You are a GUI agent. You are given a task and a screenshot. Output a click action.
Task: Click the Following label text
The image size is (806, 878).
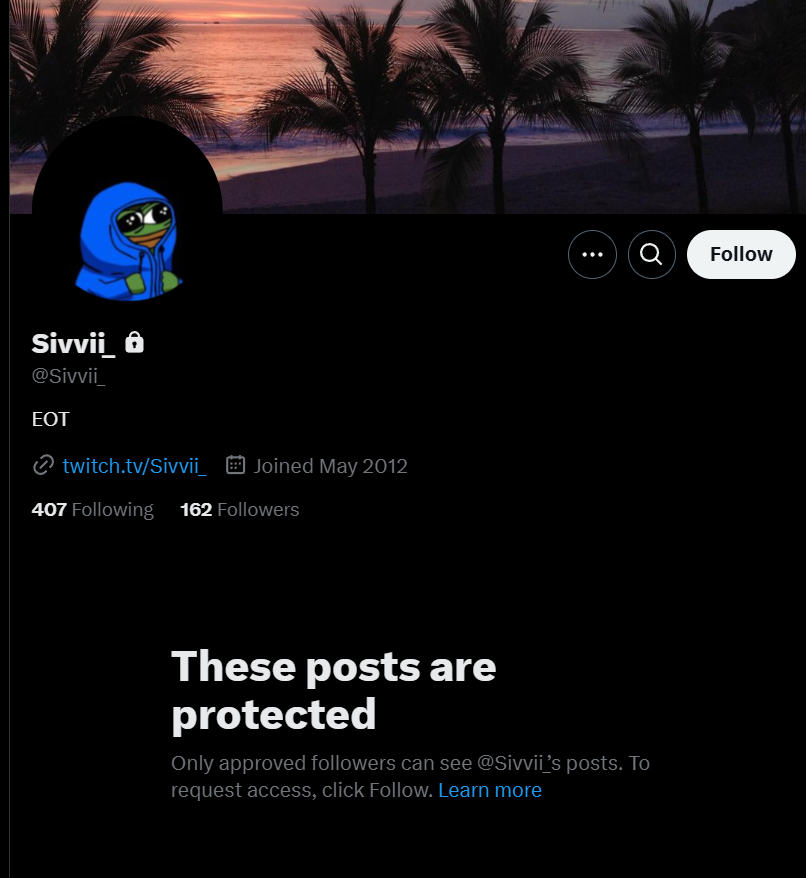[x=113, y=510]
